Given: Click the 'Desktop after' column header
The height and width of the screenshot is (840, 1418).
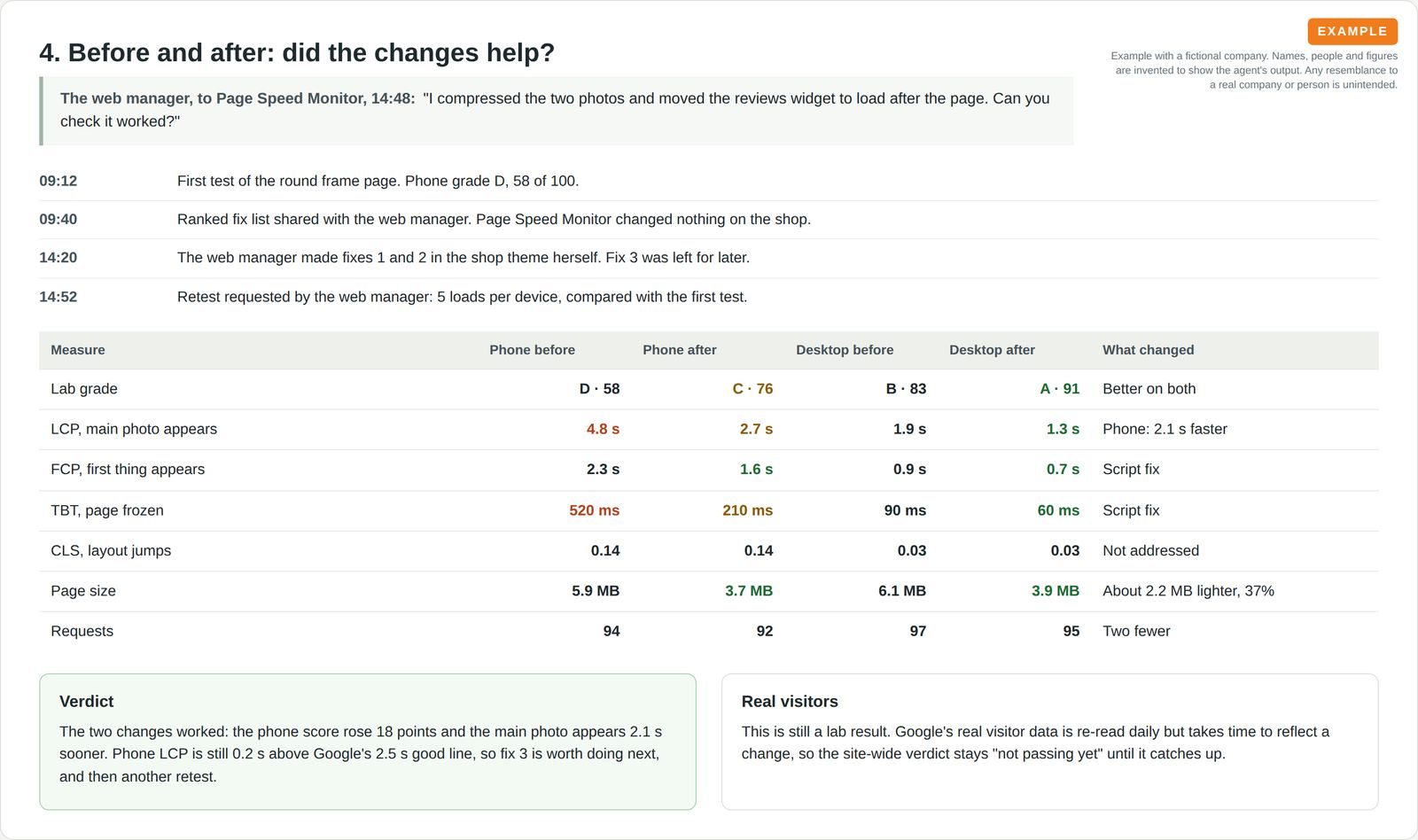Looking at the screenshot, I should click(x=992, y=350).
